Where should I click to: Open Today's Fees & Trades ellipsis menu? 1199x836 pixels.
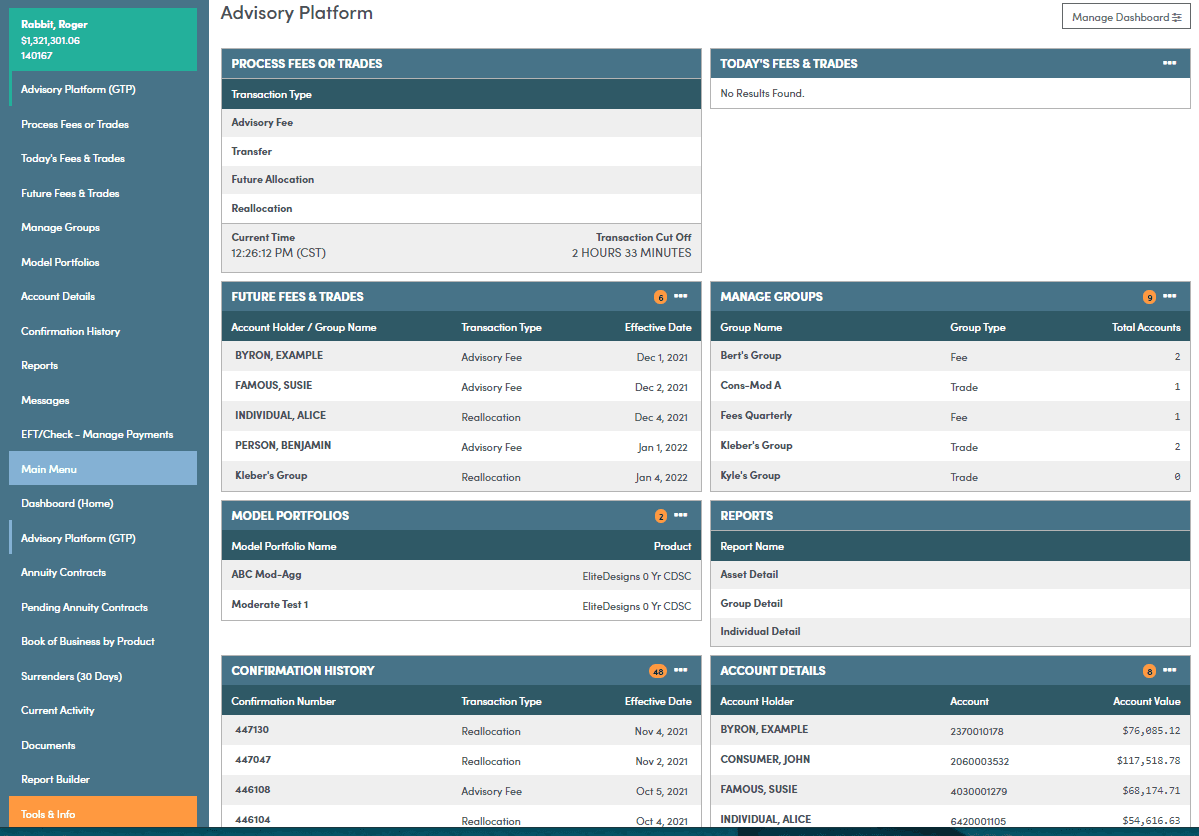pyautogui.click(x=1169, y=63)
